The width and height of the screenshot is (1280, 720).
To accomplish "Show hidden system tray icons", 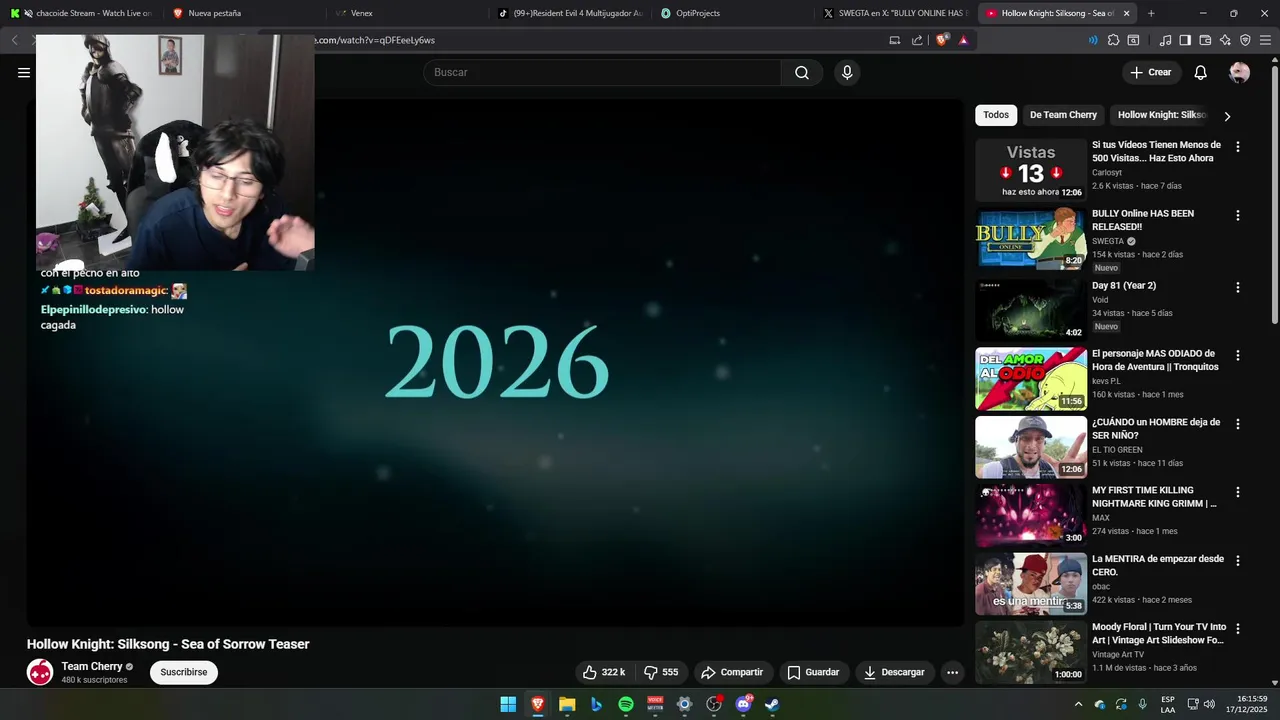I will pos(1078,704).
